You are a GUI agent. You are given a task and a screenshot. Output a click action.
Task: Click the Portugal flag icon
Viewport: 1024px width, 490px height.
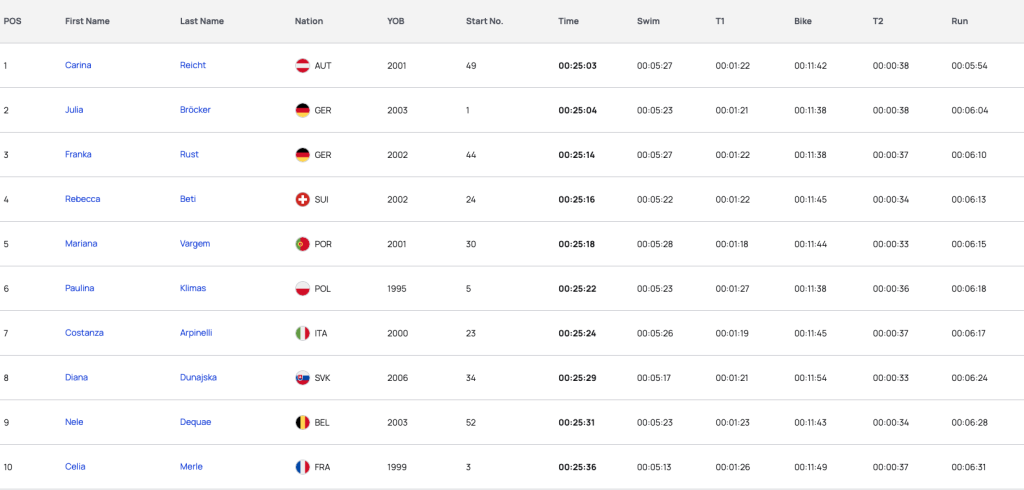(302, 244)
